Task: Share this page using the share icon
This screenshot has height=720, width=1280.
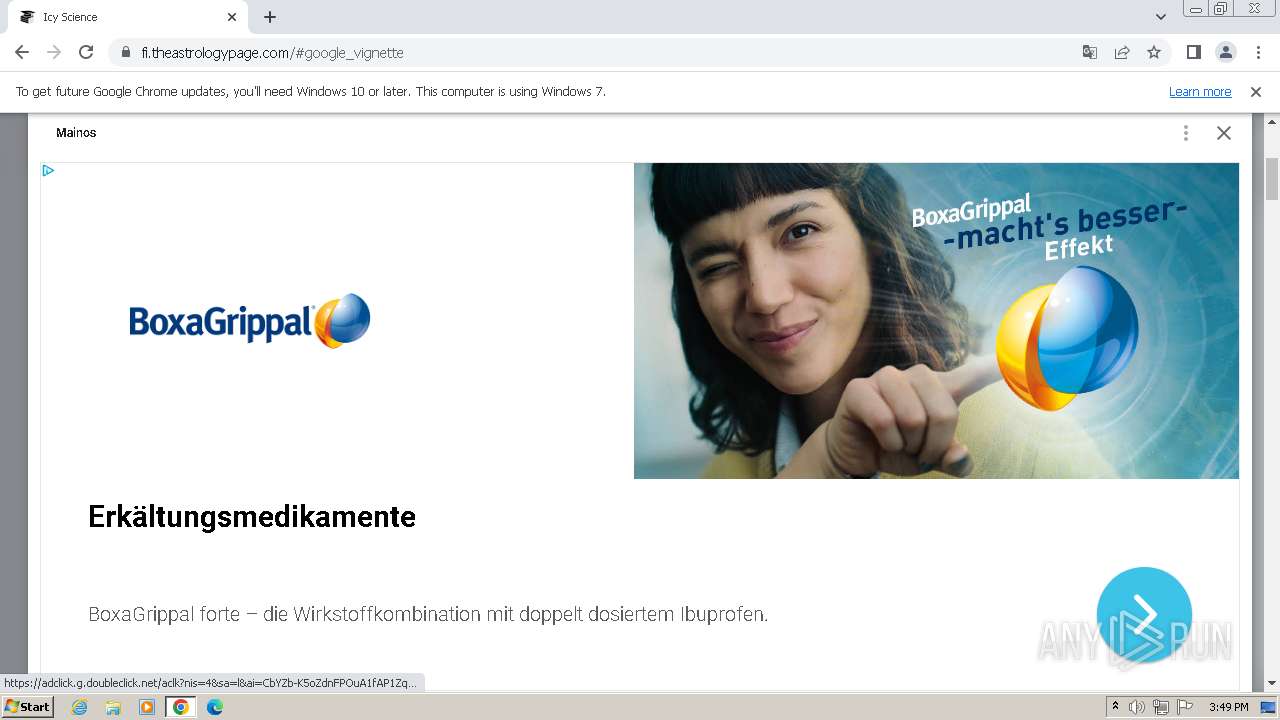Action: (x=1122, y=52)
